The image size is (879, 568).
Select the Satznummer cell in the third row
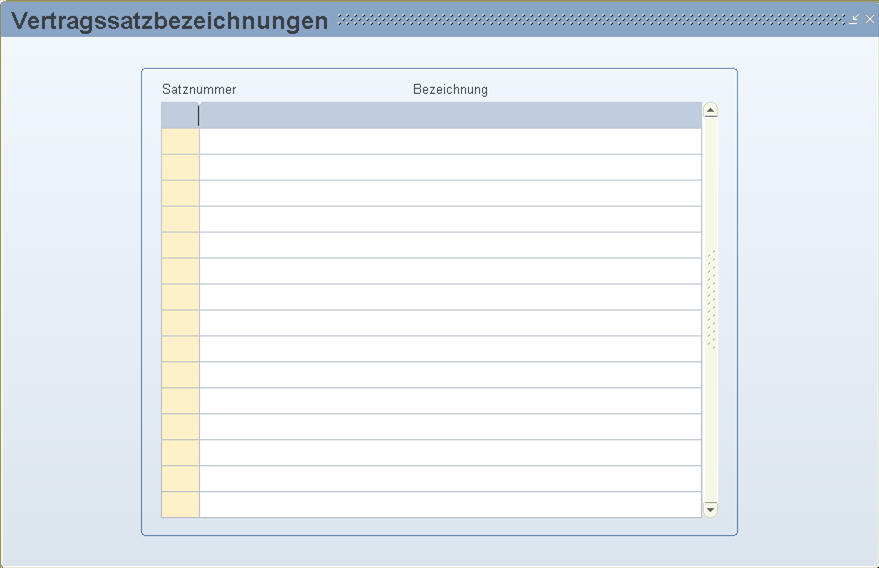pyautogui.click(x=180, y=168)
